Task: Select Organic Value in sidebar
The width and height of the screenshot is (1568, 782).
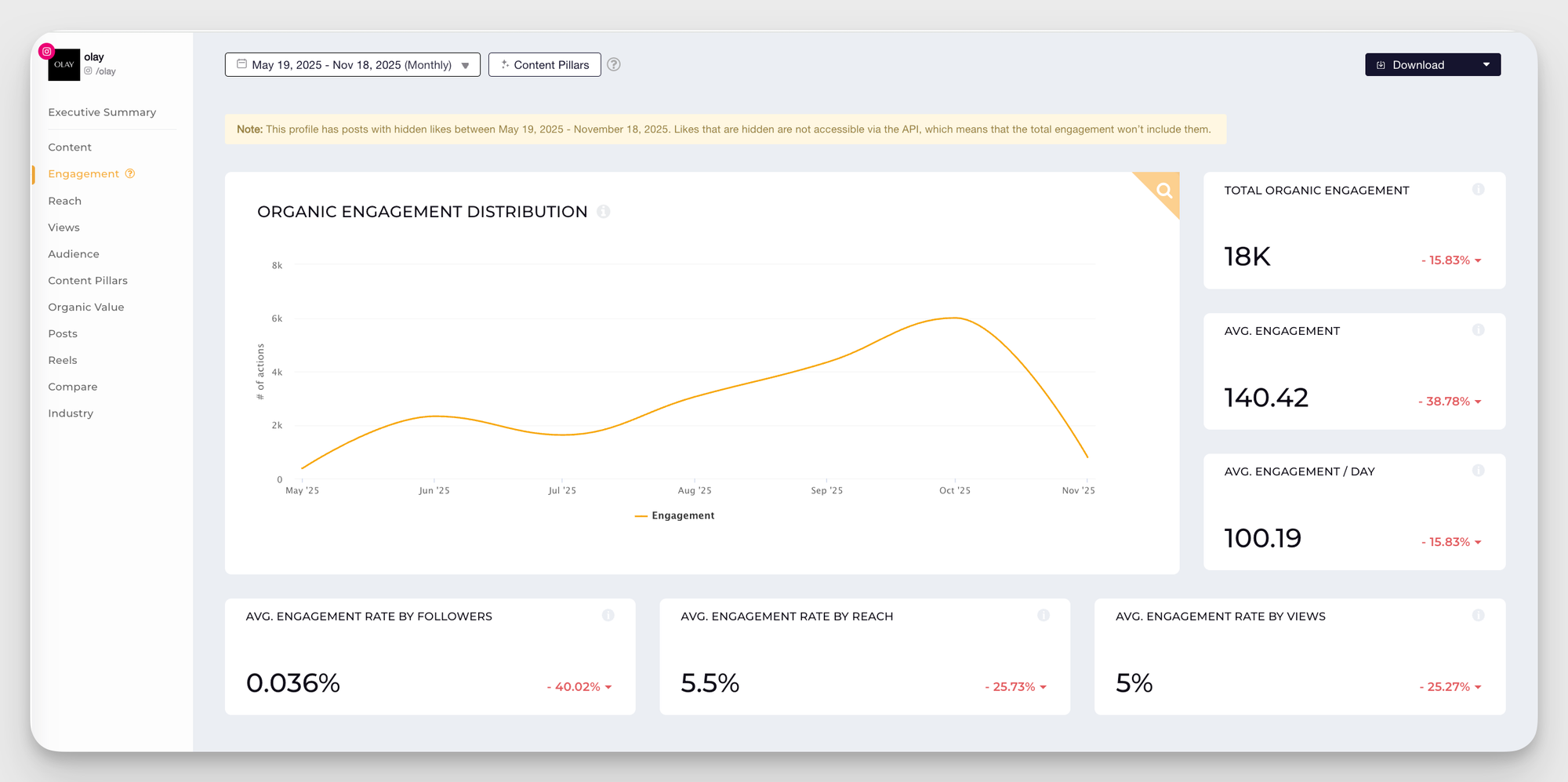Action: click(x=86, y=307)
